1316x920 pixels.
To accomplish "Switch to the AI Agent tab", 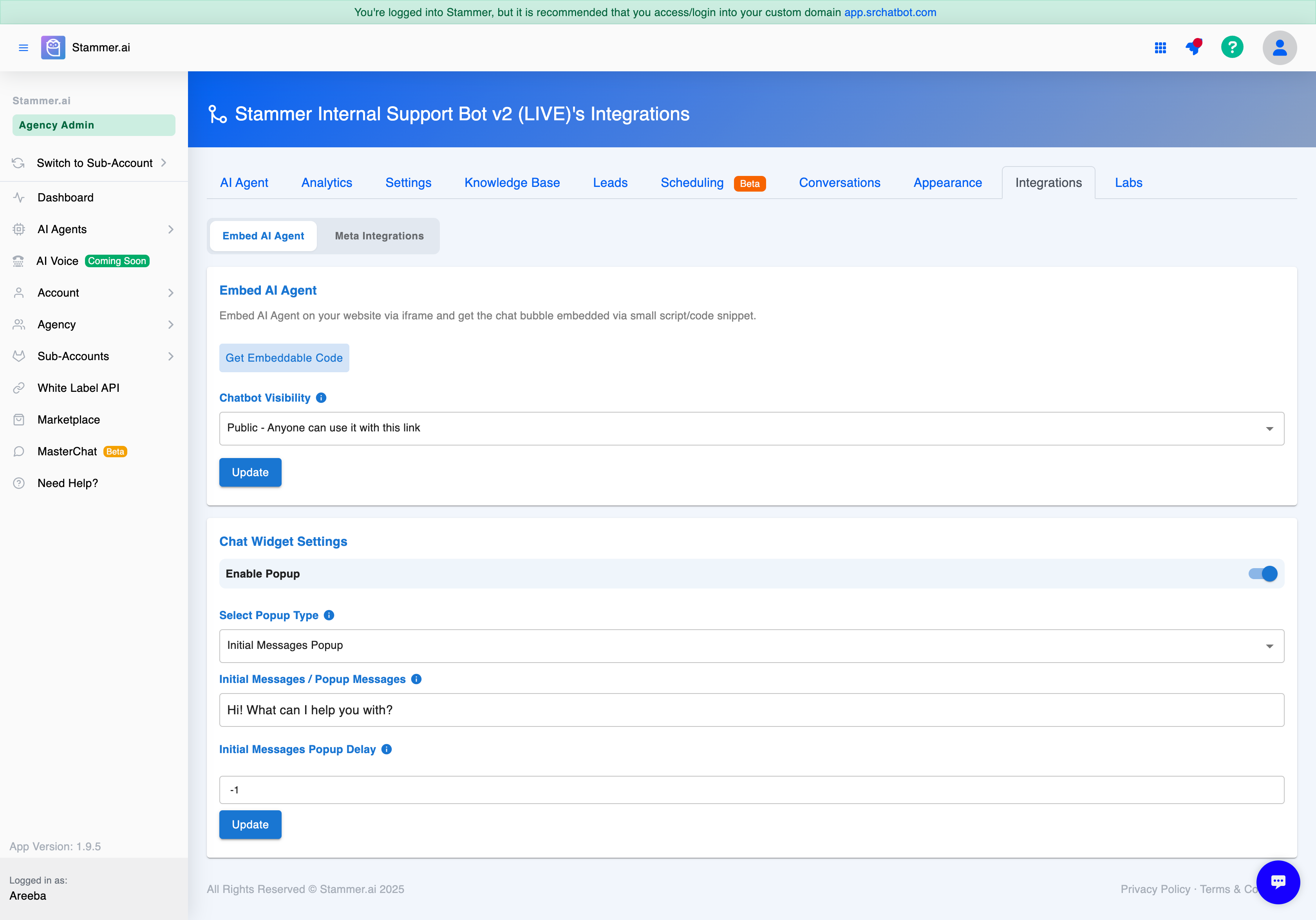I will click(x=244, y=183).
